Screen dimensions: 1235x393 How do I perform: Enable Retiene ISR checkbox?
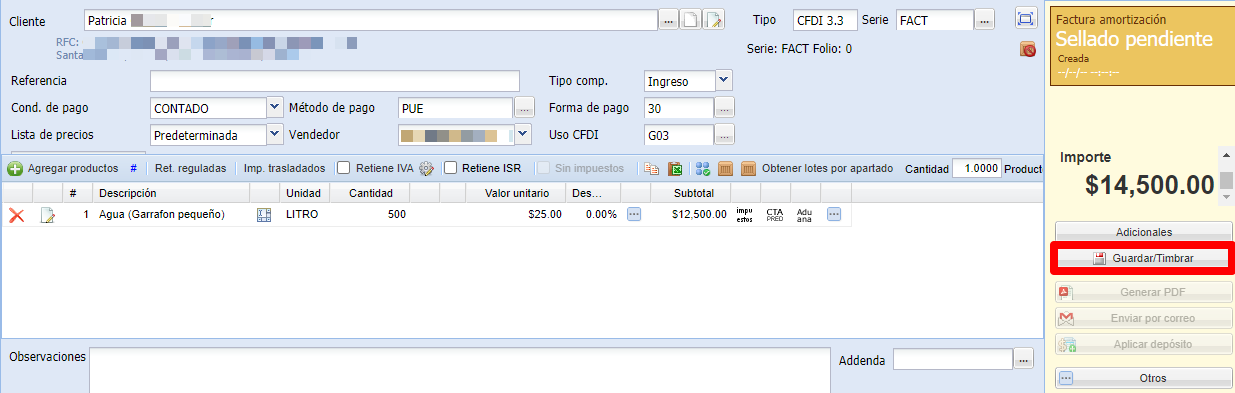click(451, 169)
